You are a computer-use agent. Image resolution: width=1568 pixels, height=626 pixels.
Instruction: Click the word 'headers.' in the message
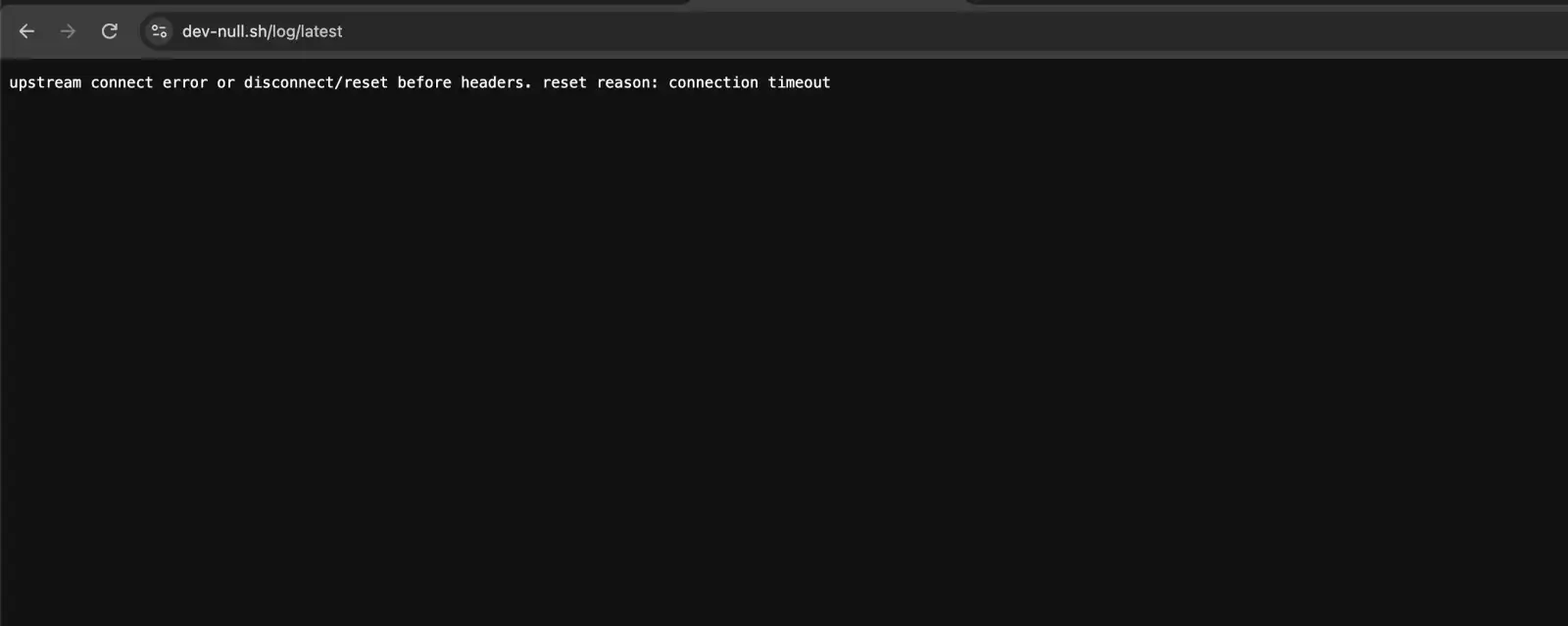click(496, 82)
